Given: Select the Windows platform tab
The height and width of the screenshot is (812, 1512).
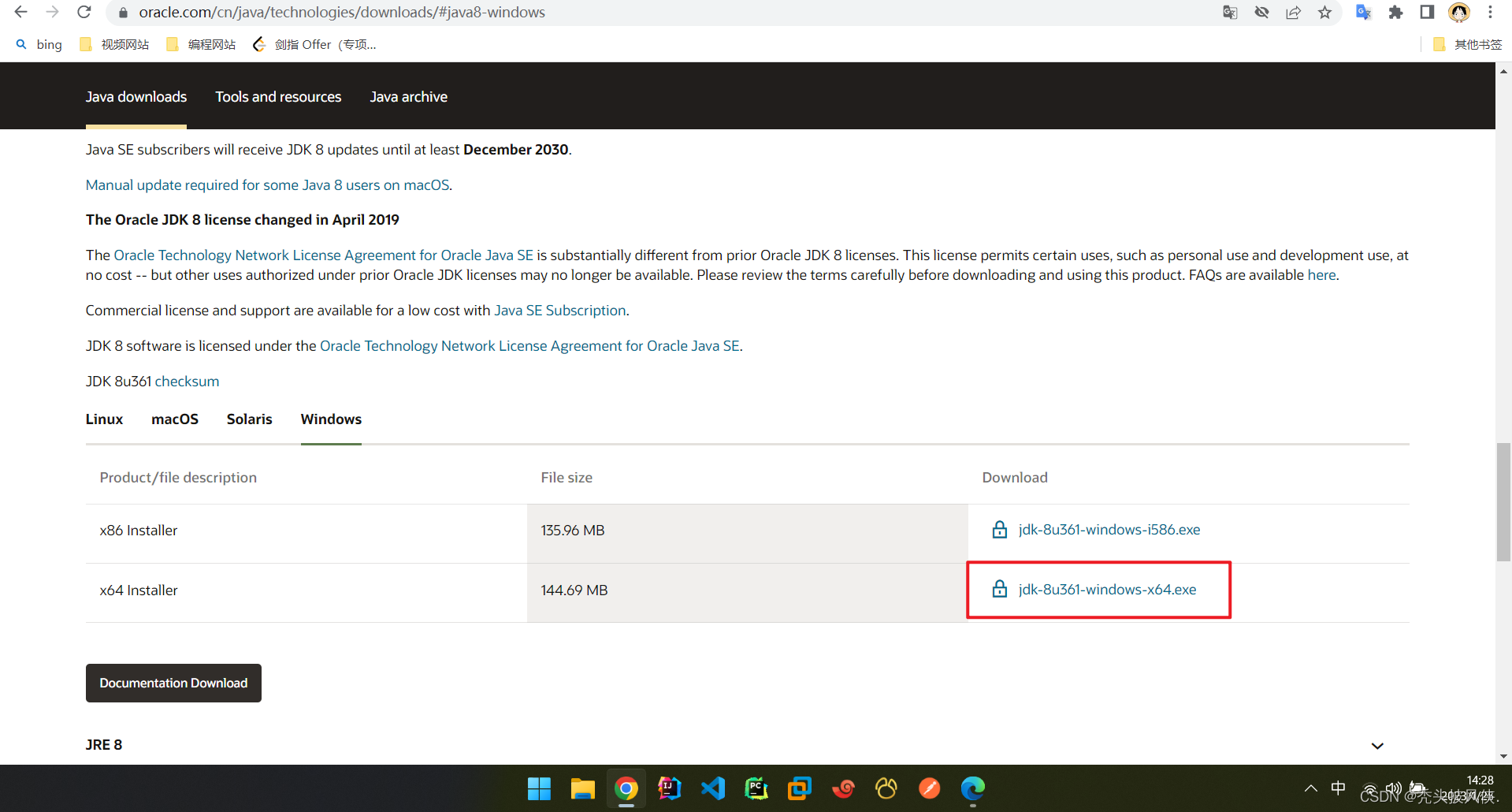Looking at the screenshot, I should 331,419.
